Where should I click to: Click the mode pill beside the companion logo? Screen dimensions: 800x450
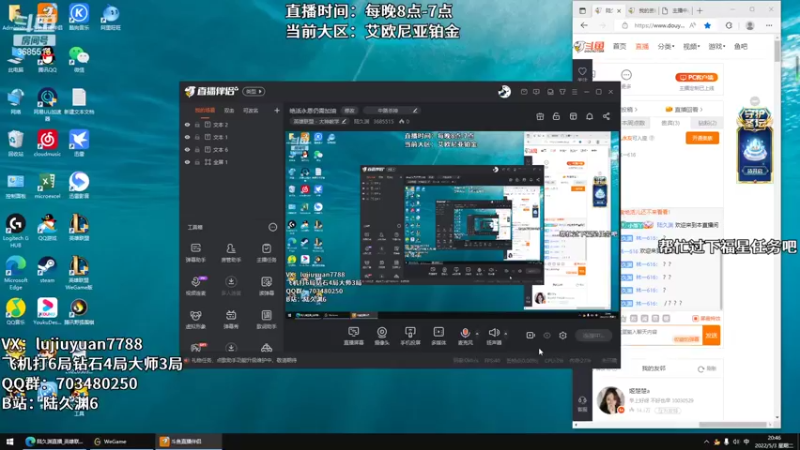click(x=254, y=91)
